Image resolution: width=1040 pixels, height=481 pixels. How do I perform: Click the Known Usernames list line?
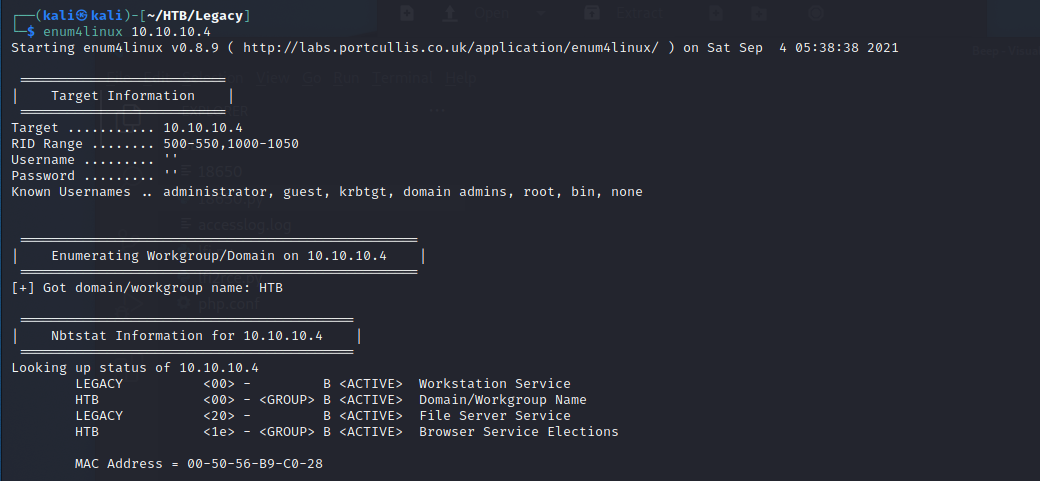326,191
